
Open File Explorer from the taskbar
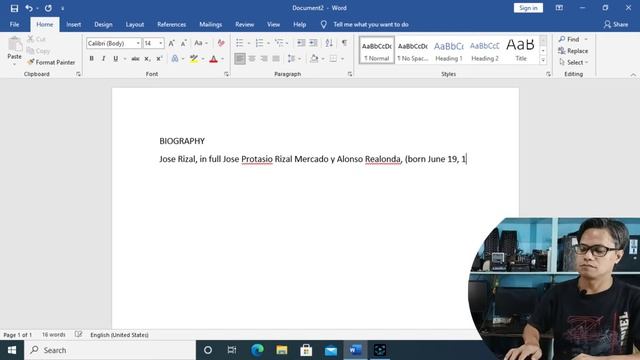(x=282, y=350)
